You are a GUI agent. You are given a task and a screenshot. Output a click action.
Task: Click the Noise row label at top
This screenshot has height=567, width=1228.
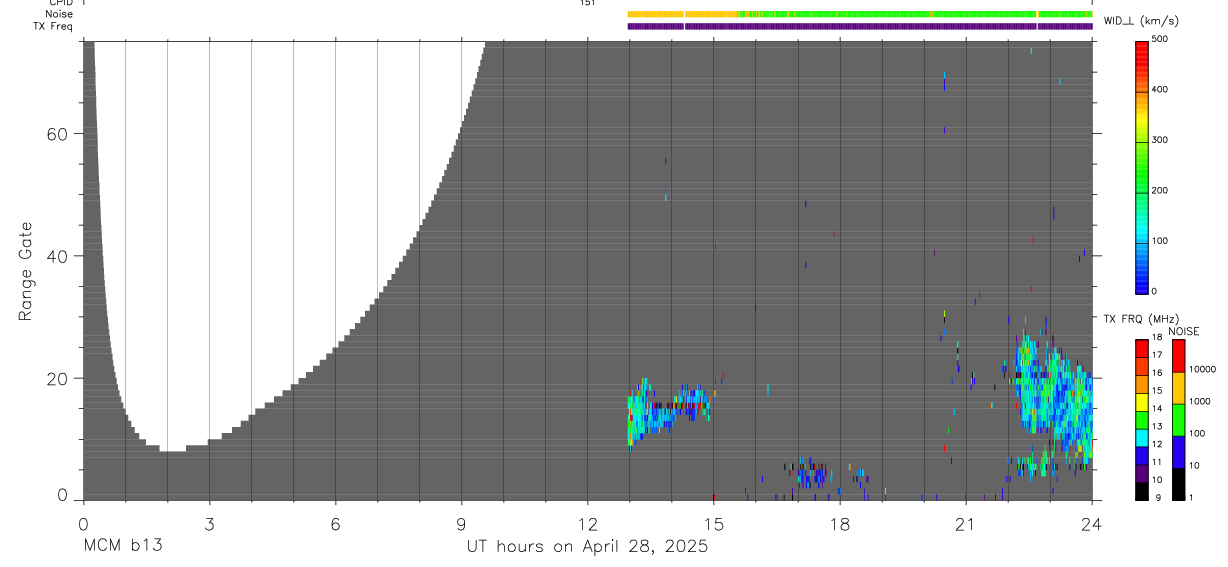pyautogui.click(x=59, y=14)
